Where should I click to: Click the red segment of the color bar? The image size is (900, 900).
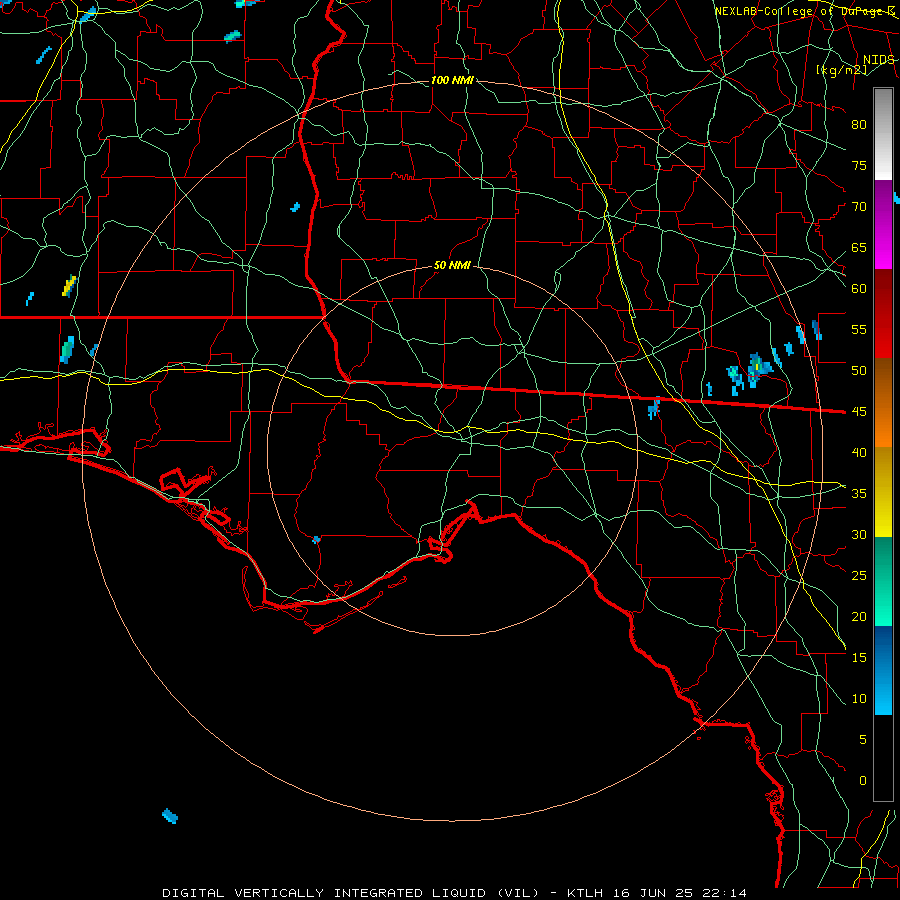point(883,314)
